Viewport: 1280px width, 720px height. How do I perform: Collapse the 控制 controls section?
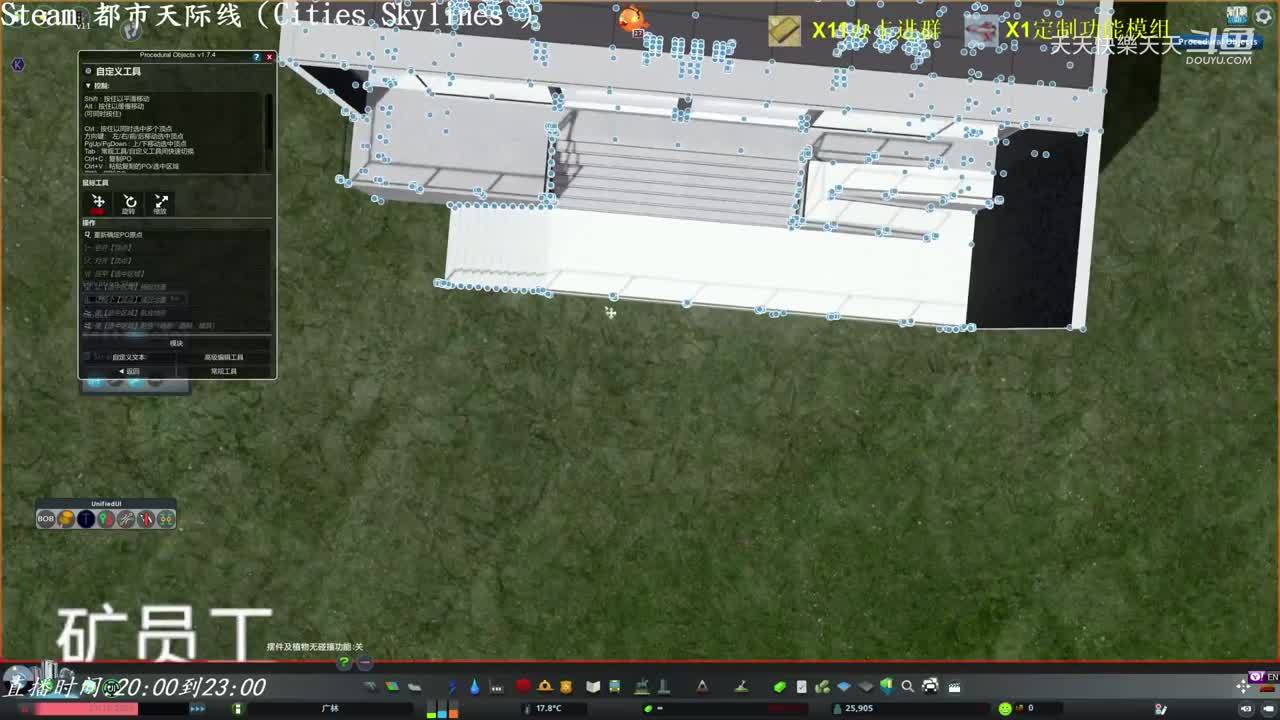[x=88, y=86]
